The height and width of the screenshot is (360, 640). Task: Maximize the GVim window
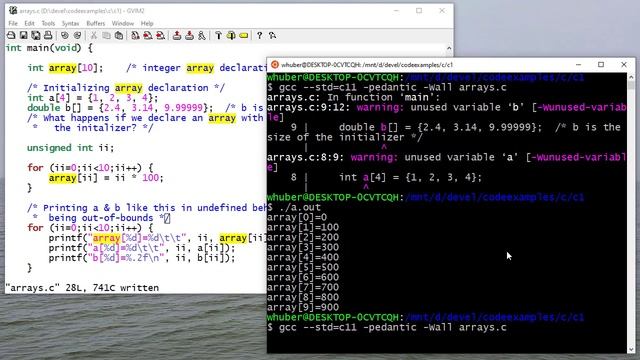point(419,11)
